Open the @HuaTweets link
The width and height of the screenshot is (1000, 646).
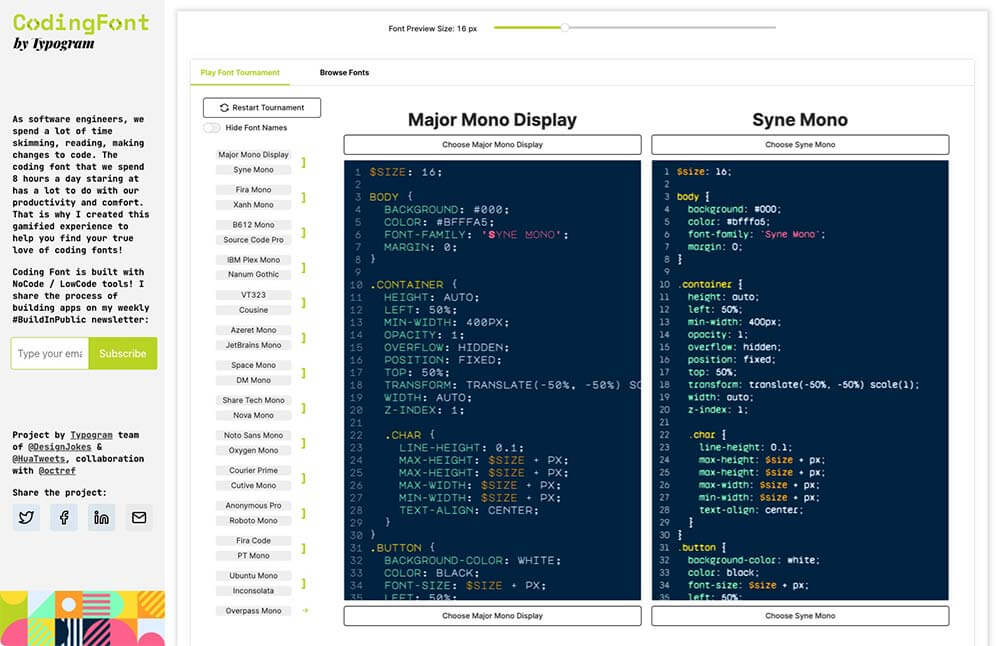tap(38, 459)
